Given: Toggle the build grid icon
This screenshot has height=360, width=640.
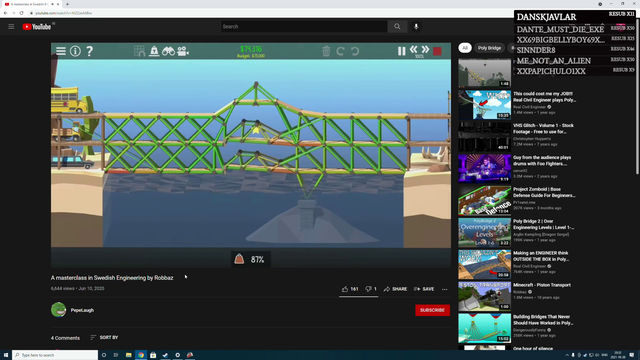Looking at the screenshot, I should coord(139,51).
